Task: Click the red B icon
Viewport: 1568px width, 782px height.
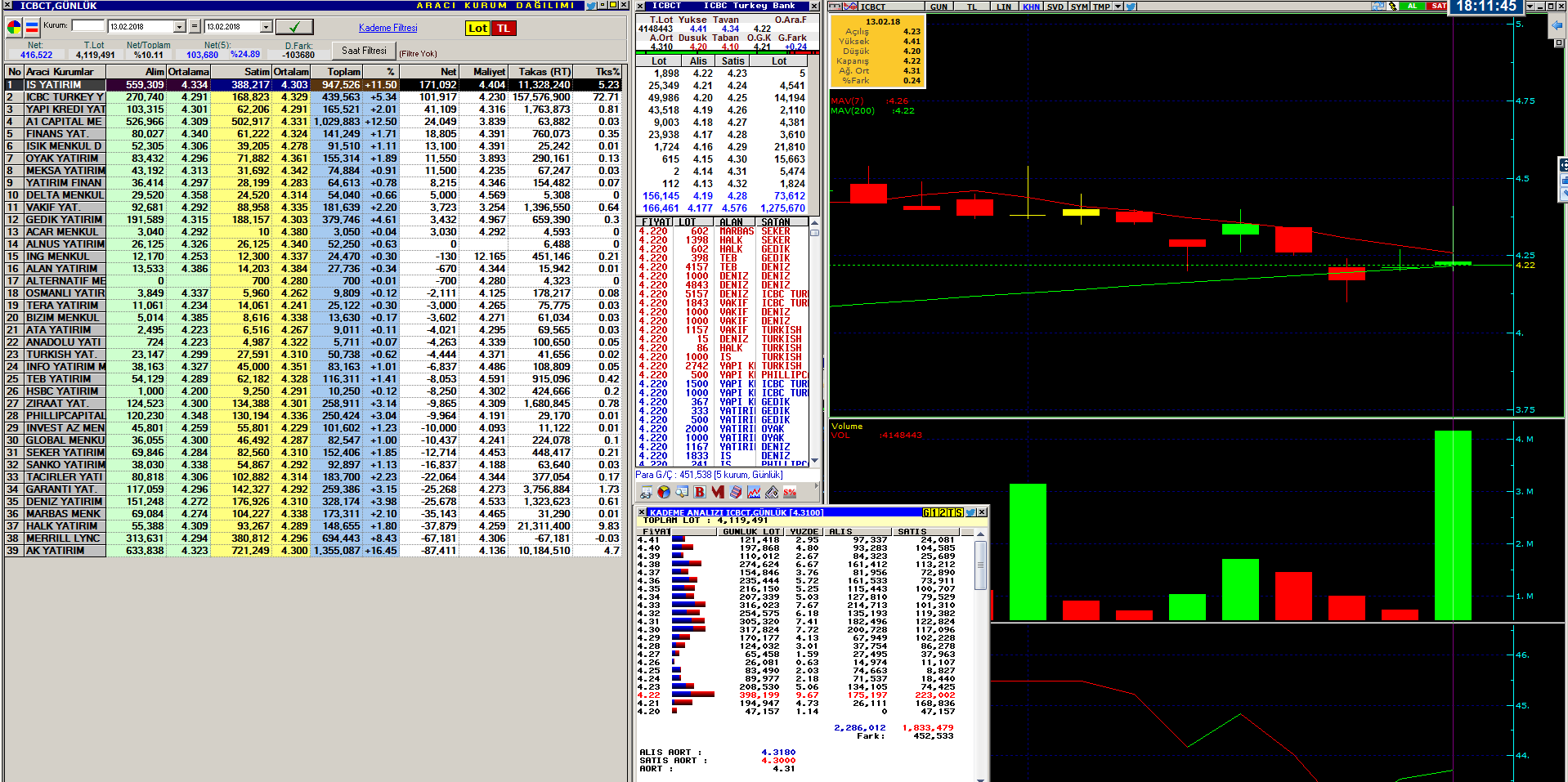Action: pyautogui.click(x=700, y=492)
